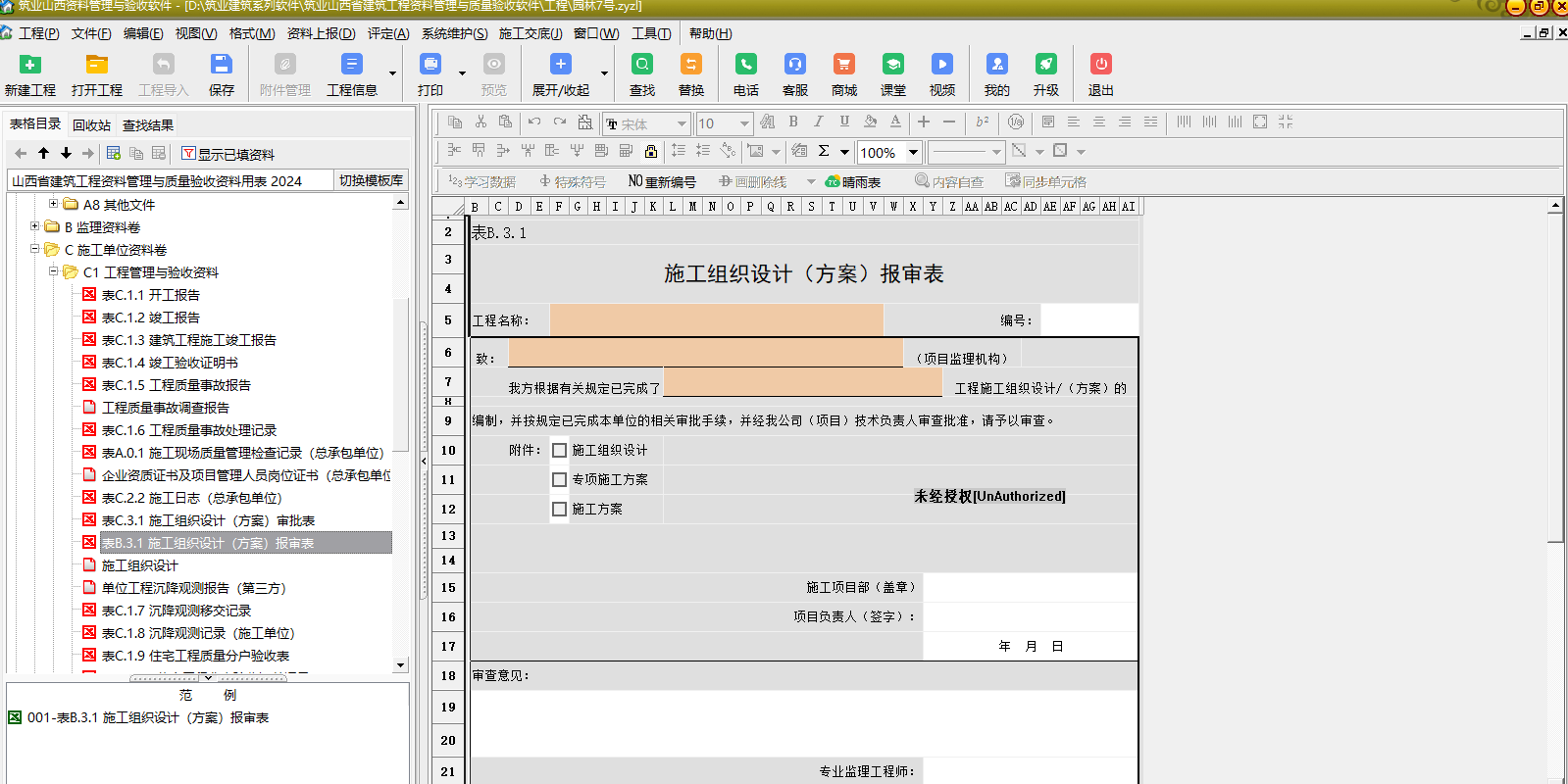Image resolution: width=1568 pixels, height=784 pixels.
Task: Click the 升级 upgrade rocket icon
Action: tap(1045, 66)
